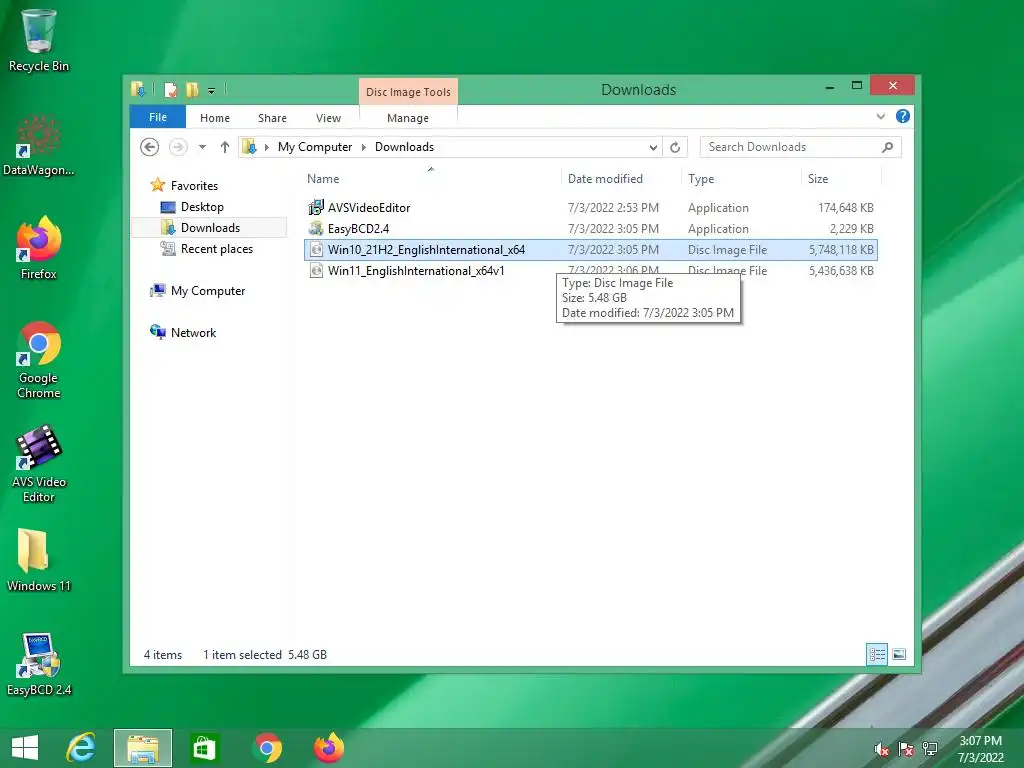Open DataWagon desktop shortcut
The image size is (1024, 768).
tap(39, 145)
